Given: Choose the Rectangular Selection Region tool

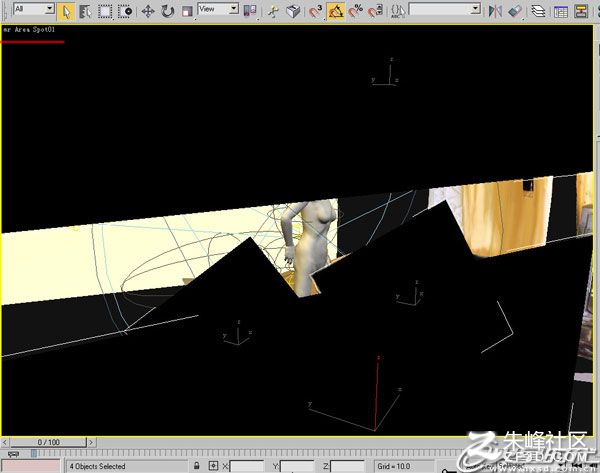Looking at the screenshot, I should pyautogui.click(x=104, y=12).
